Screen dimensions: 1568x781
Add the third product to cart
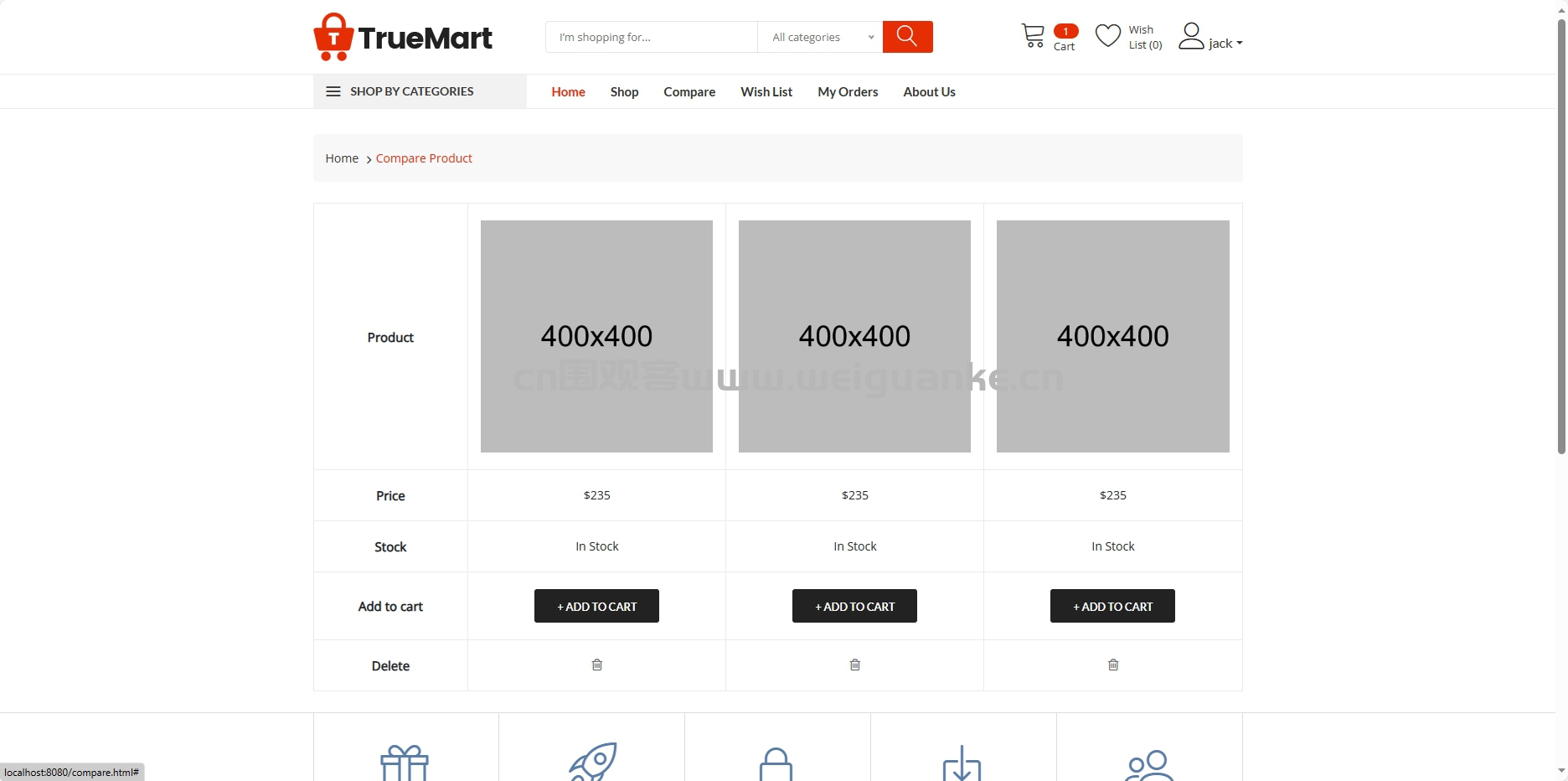(x=1112, y=606)
